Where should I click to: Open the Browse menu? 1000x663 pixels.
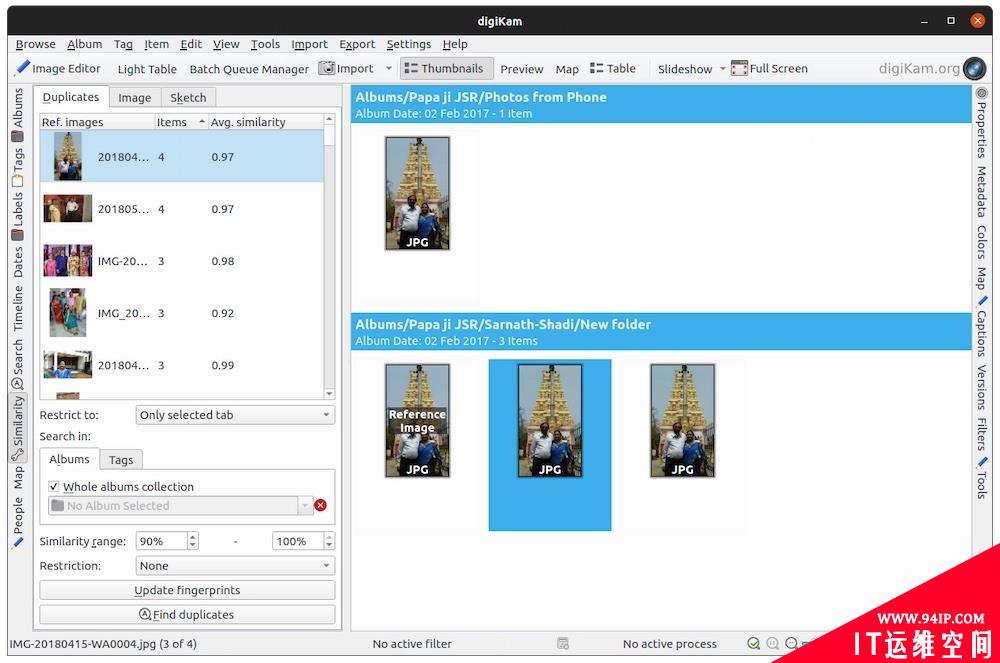(36, 44)
